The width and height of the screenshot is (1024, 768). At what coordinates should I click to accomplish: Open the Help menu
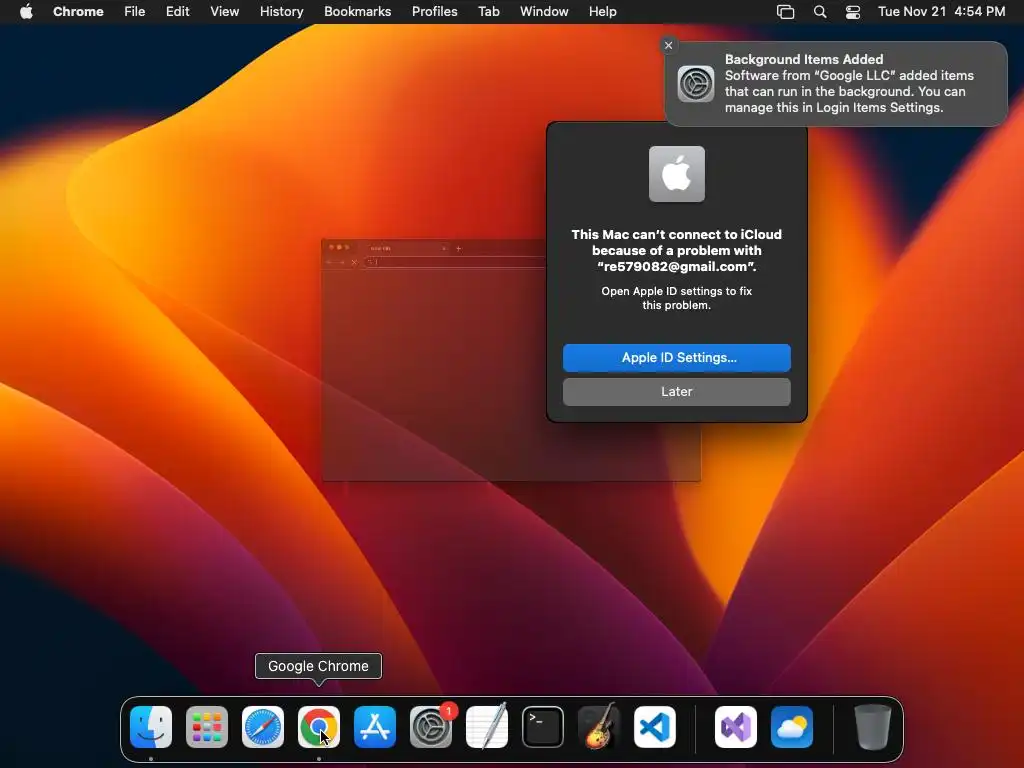point(602,12)
